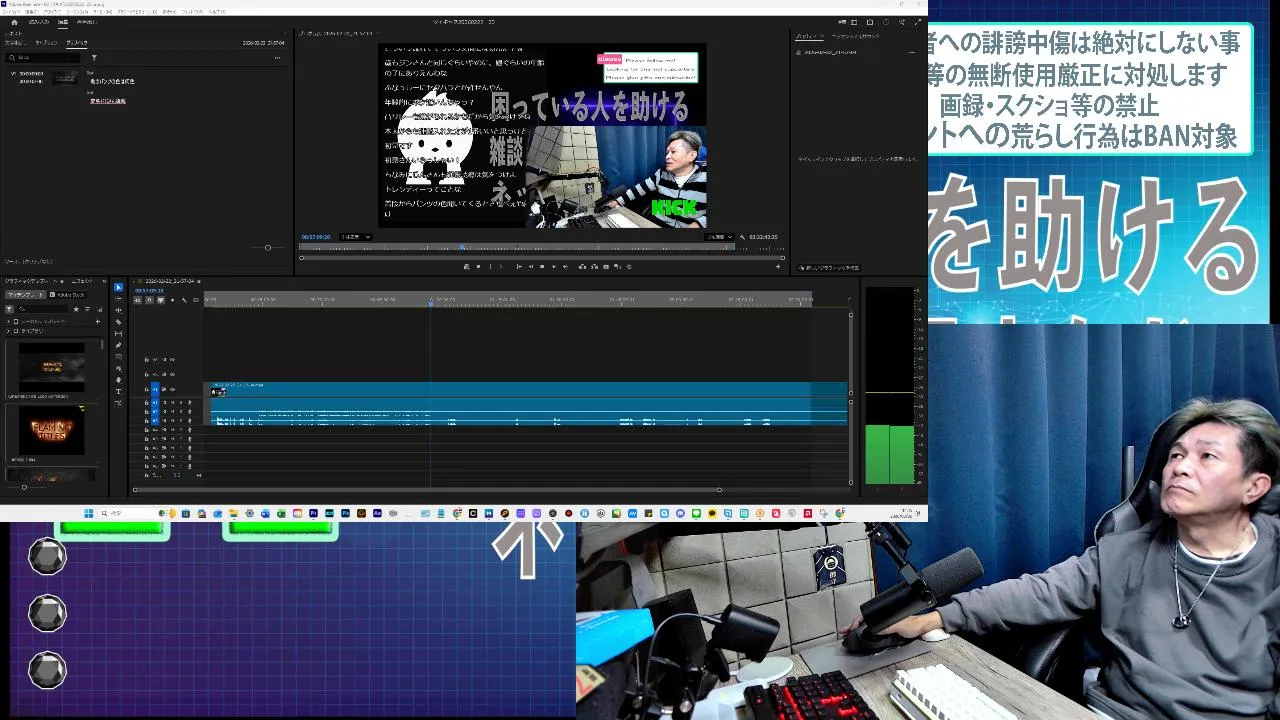The width and height of the screenshot is (1280, 720).
Task: Select the Track Select Forward tool
Action: pyautogui.click(x=118, y=298)
